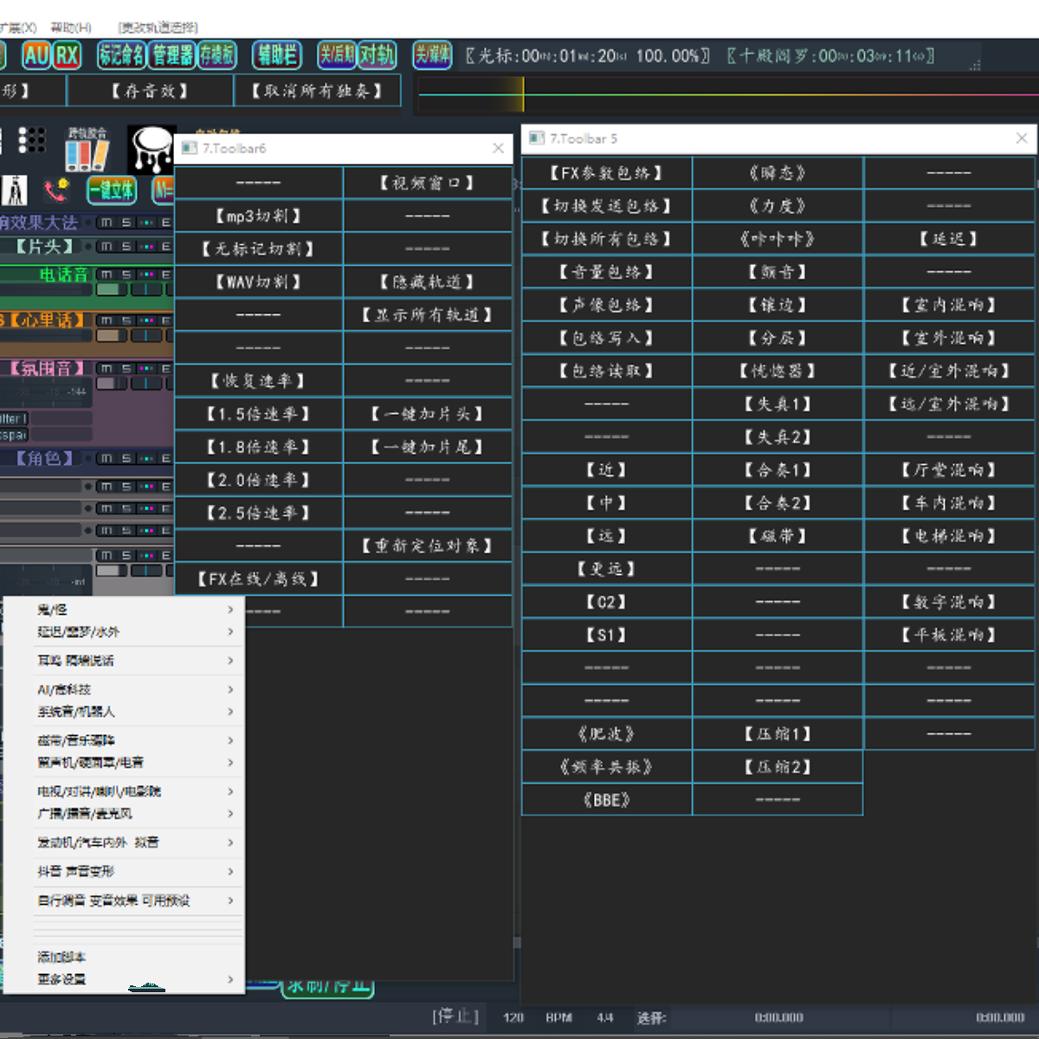Adjust the 氛围音 track volume fader
1039x1039 pixels.
(x=111, y=383)
